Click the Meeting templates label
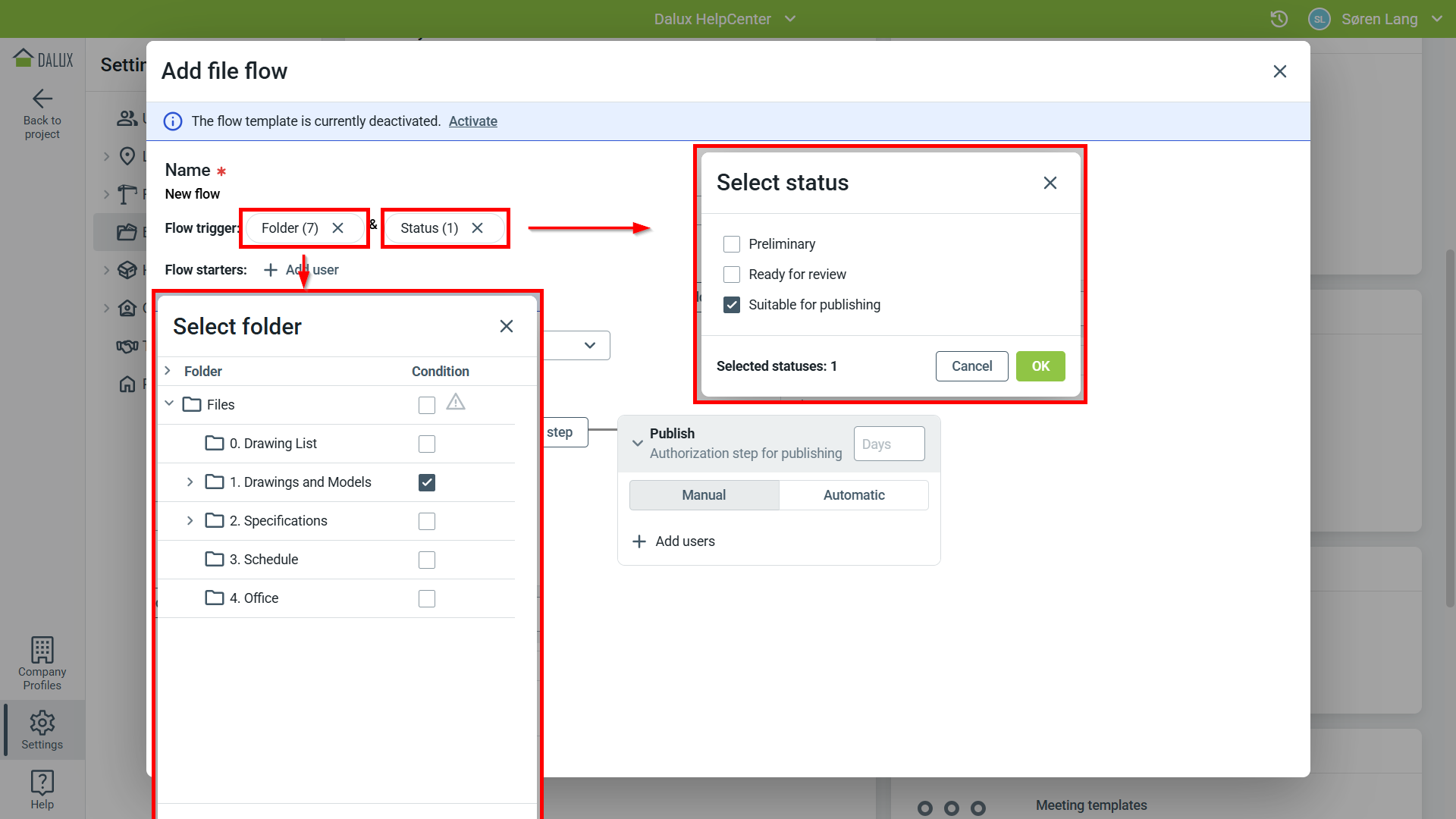 click(x=1091, y=805)
